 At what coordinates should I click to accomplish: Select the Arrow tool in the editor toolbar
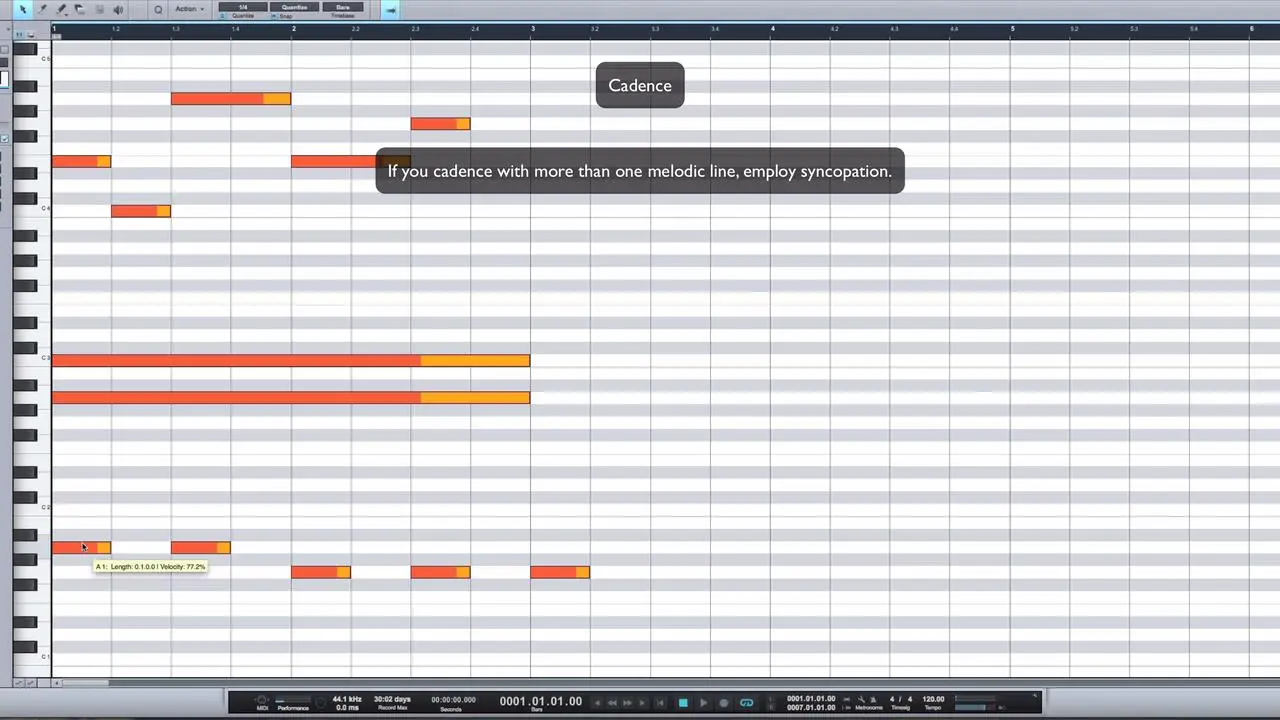click(x=23, y=9)
